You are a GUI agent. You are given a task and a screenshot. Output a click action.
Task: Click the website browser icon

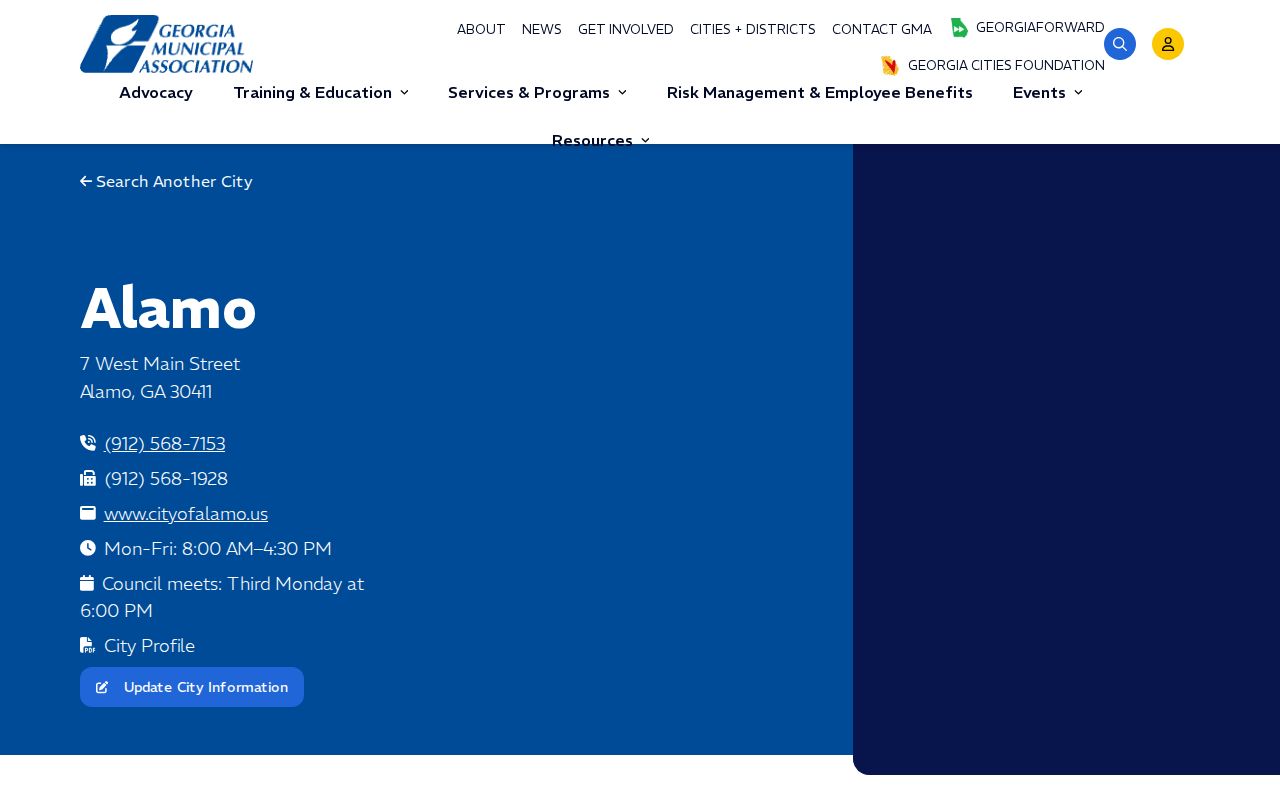point(88,513)
